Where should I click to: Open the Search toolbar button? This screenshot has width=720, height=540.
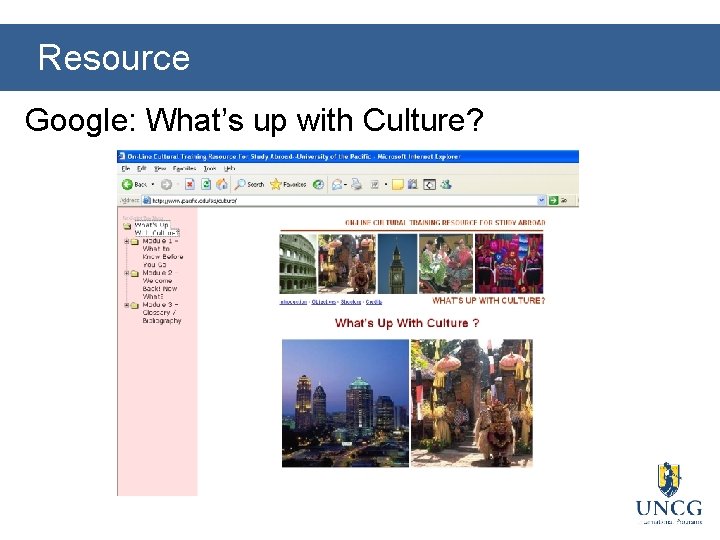249,185
